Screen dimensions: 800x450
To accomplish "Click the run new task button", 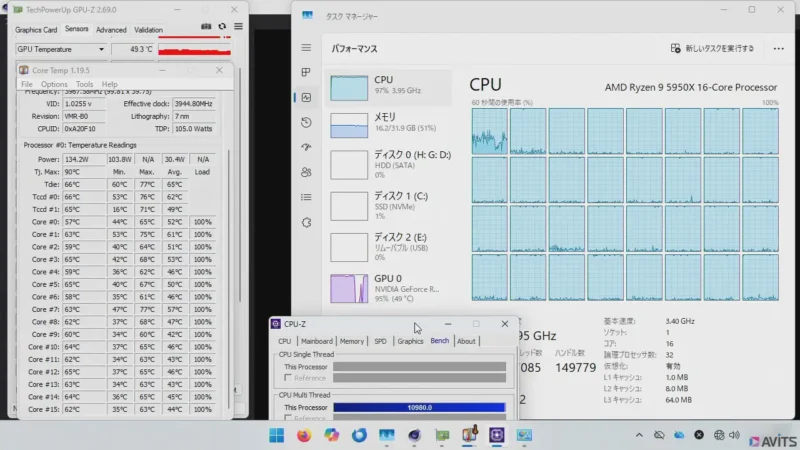I will pyautogui.click(x=711, y=48).
